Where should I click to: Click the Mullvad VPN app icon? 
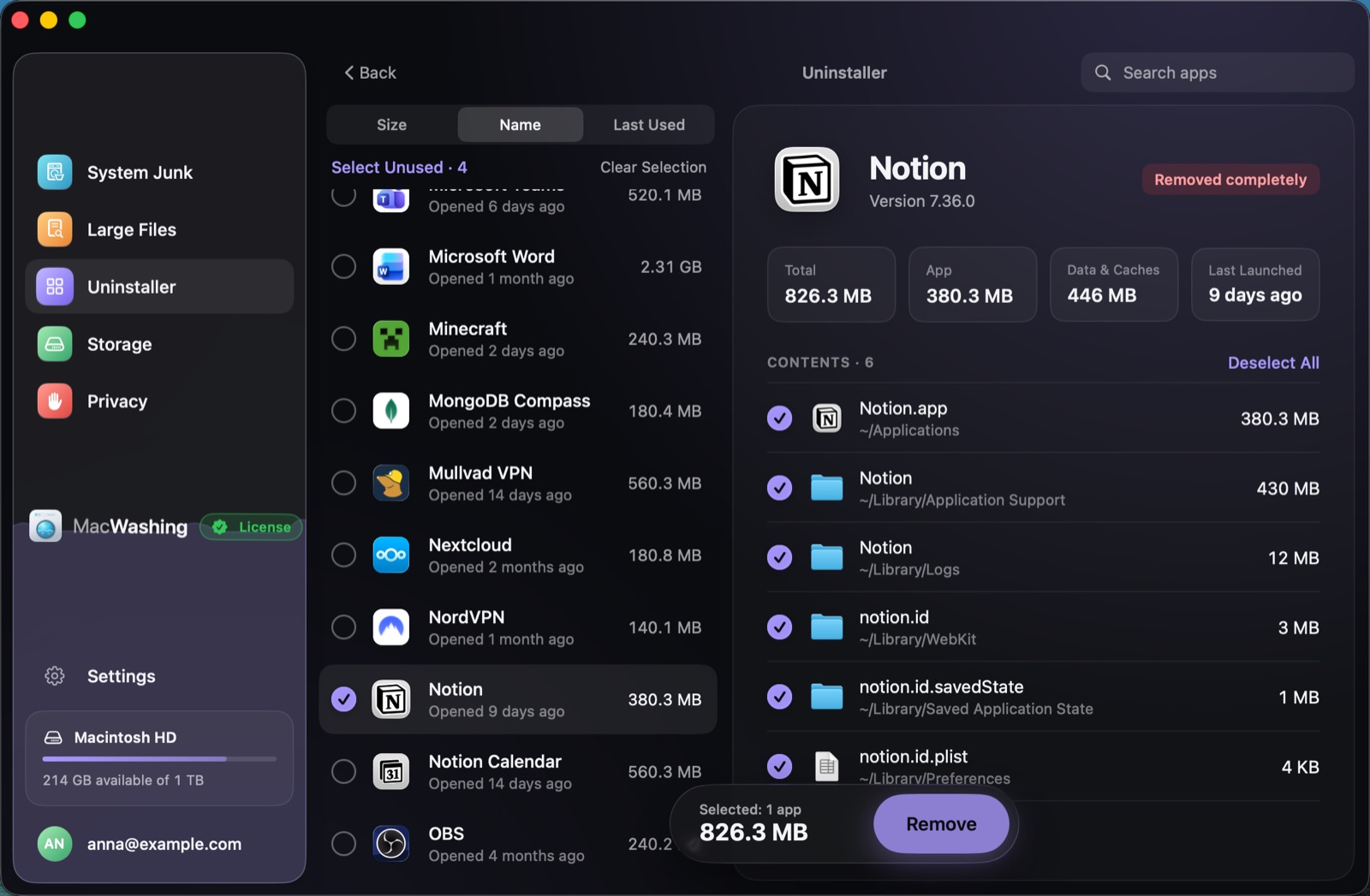(391, 484)
